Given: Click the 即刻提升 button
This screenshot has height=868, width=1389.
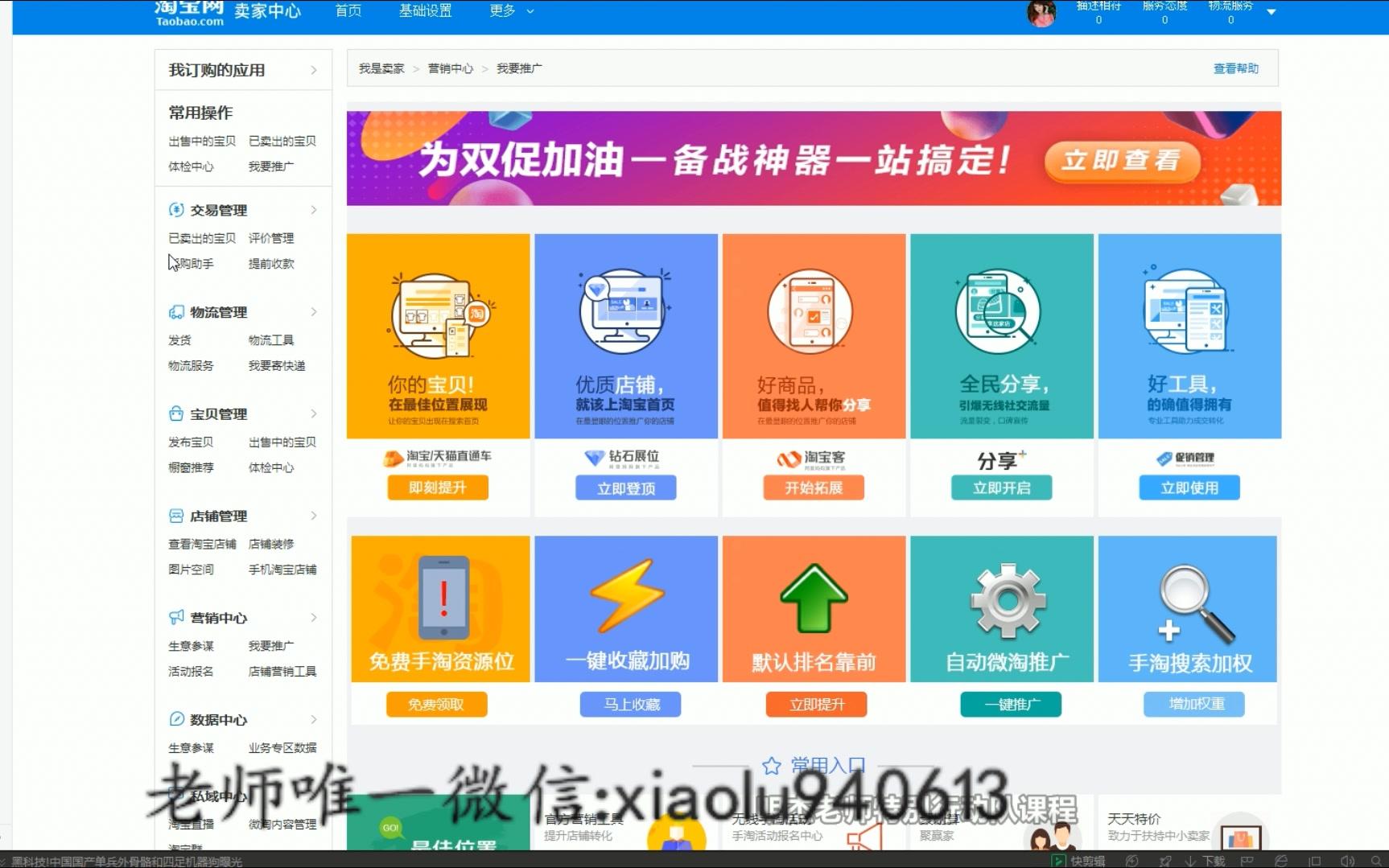Looking at the screenshot, I should click(438, 487).
